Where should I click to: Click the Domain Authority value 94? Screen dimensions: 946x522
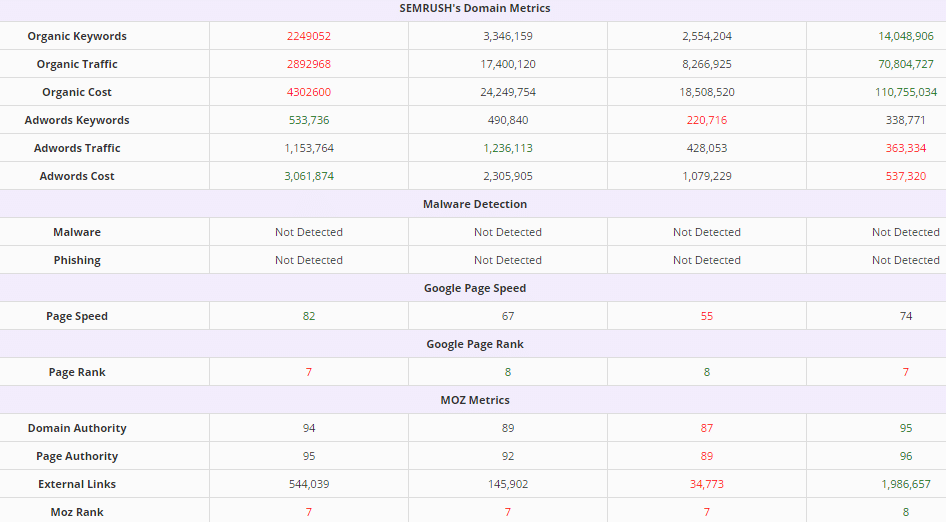(x=309, y=428)
